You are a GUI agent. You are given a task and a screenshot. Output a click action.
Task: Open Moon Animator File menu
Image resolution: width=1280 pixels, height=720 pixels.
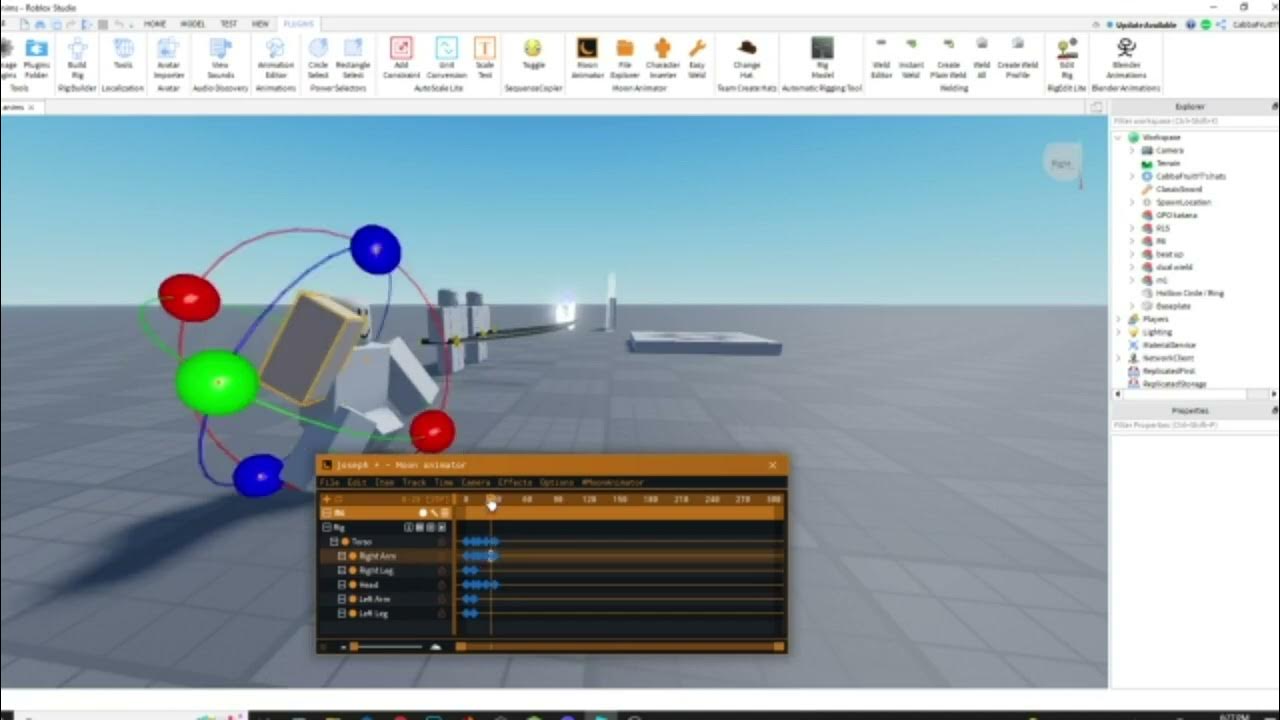(x=330, y=483)
